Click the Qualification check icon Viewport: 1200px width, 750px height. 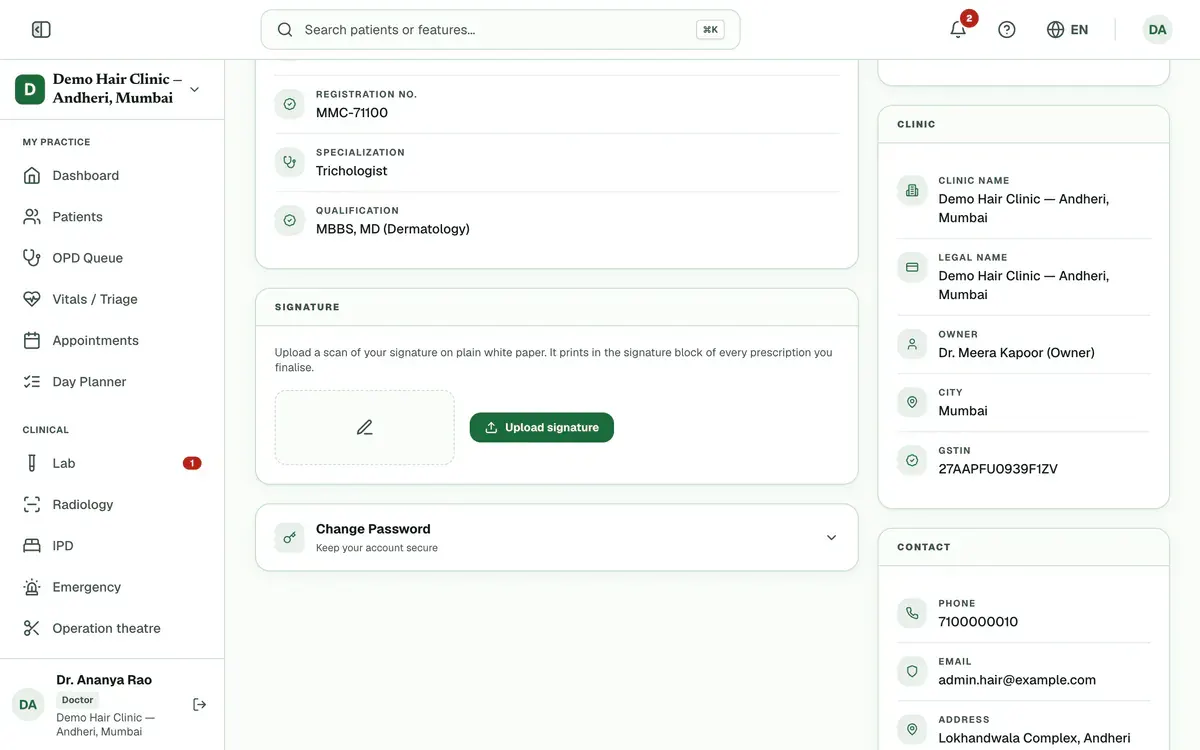click(x=290, y=220)
